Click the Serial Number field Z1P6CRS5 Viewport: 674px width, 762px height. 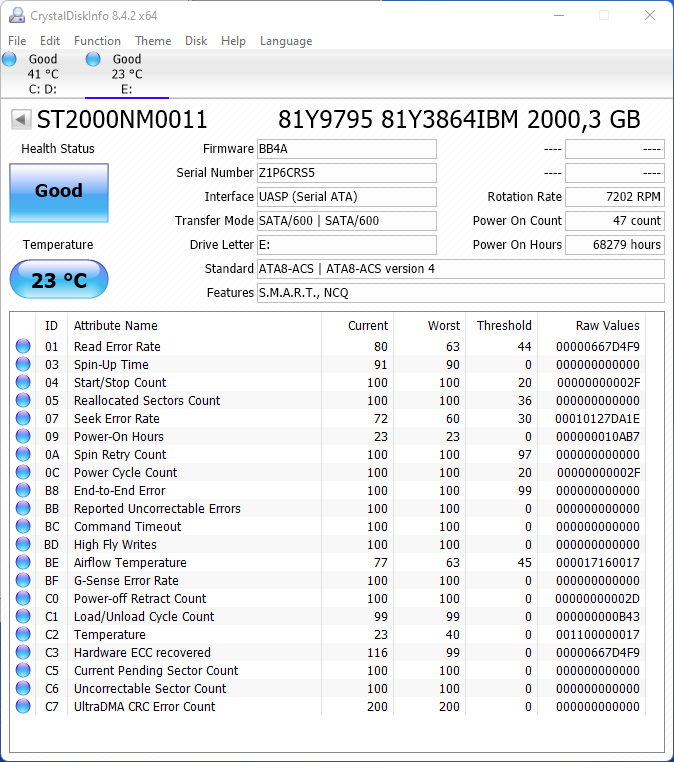click(346, 173)
